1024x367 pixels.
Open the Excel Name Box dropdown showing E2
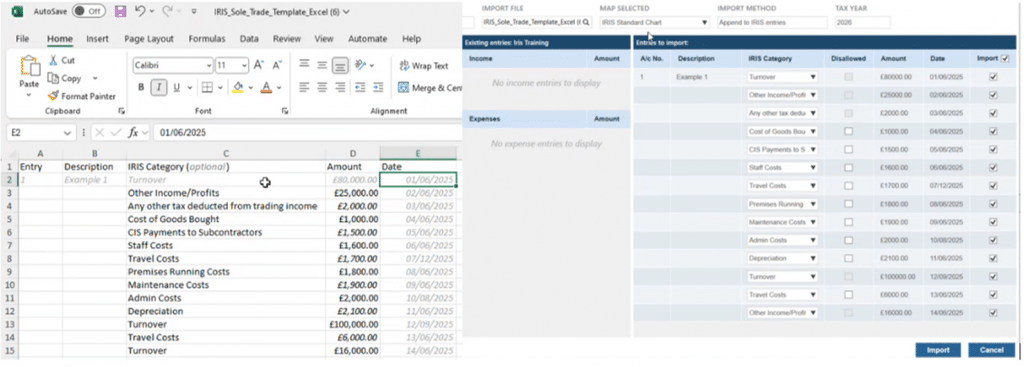(67, 133)
